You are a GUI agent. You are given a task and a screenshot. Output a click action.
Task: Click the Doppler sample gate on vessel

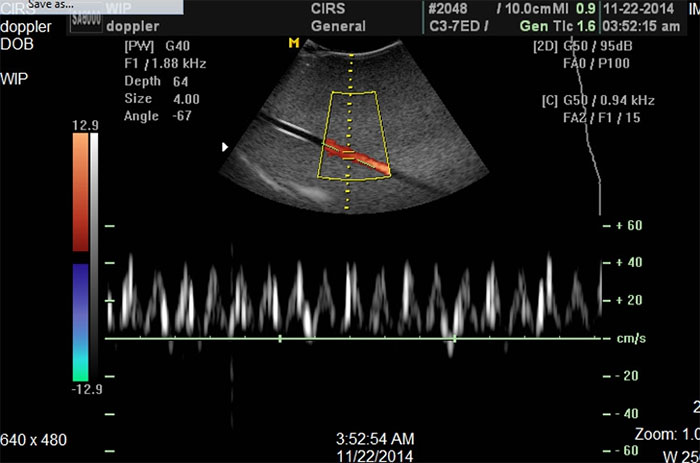pos(349,154)
